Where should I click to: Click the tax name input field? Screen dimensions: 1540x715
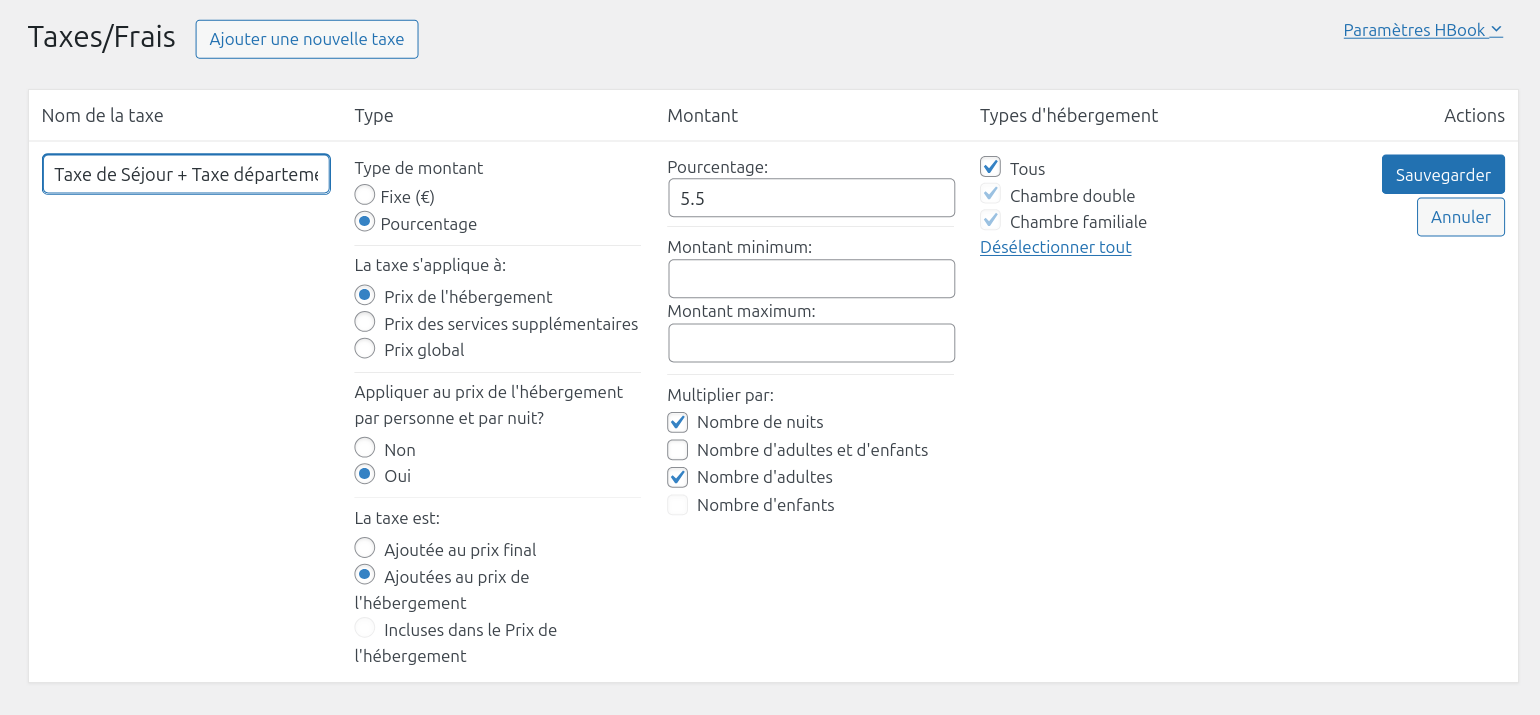tap(186, 174)
